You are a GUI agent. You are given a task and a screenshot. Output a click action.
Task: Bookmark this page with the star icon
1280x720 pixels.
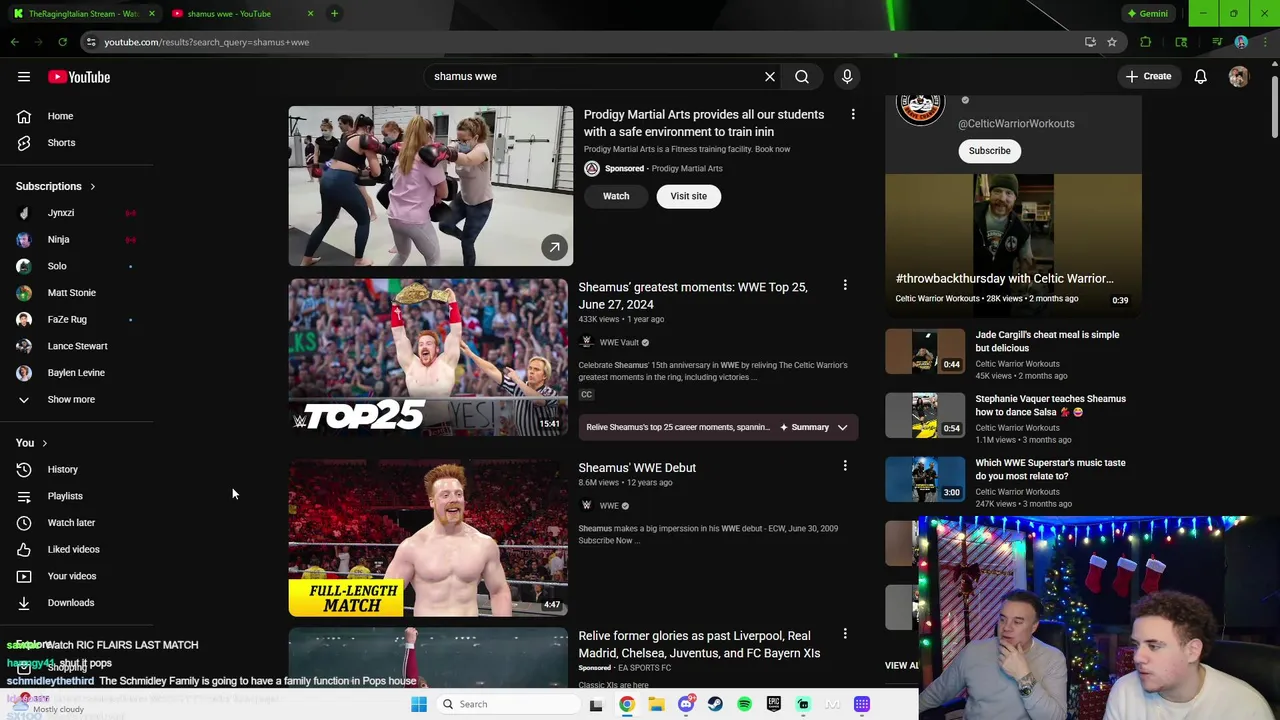1112,42
